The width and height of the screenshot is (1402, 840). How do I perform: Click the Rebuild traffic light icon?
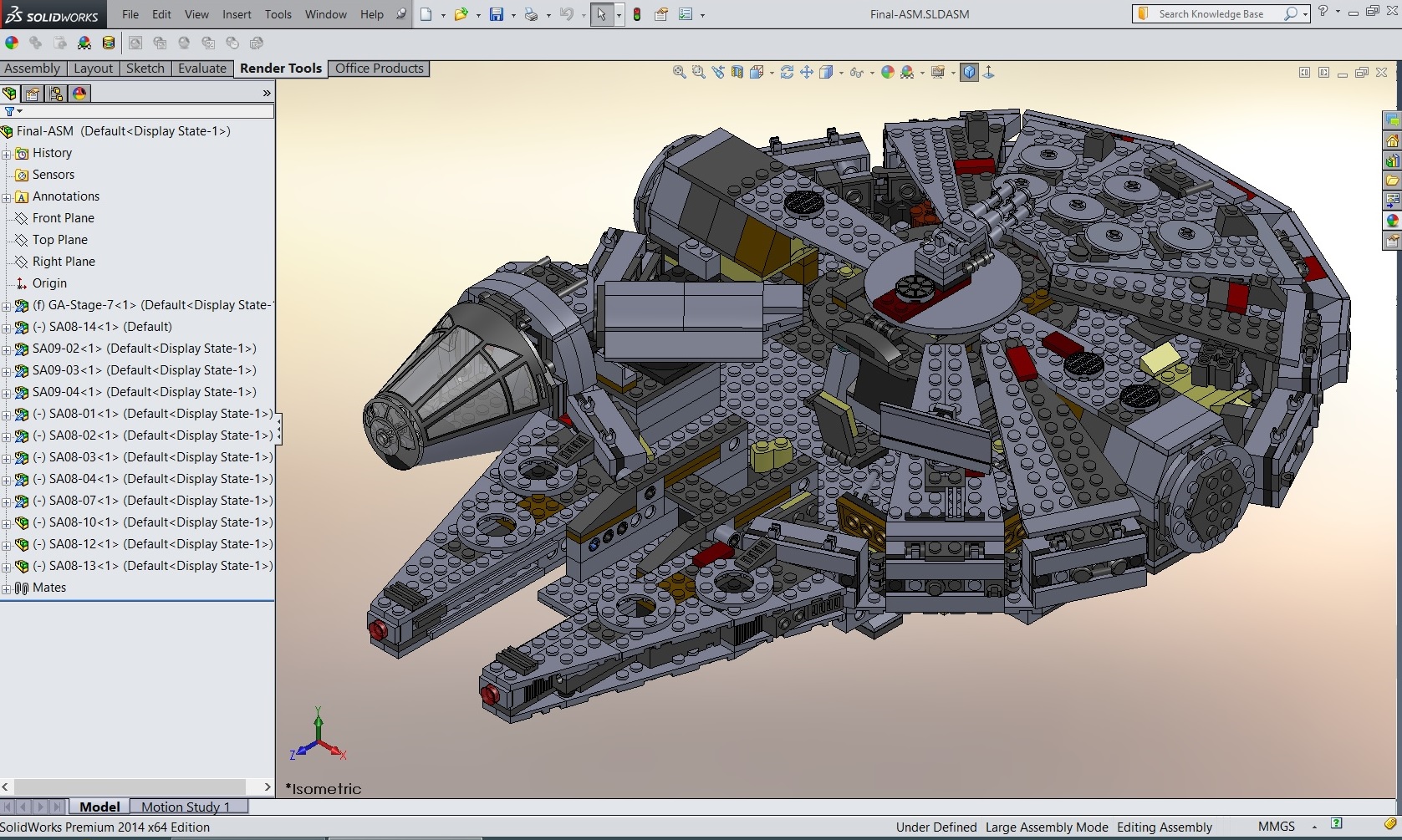pyautogui.click(x=637, y=14)
